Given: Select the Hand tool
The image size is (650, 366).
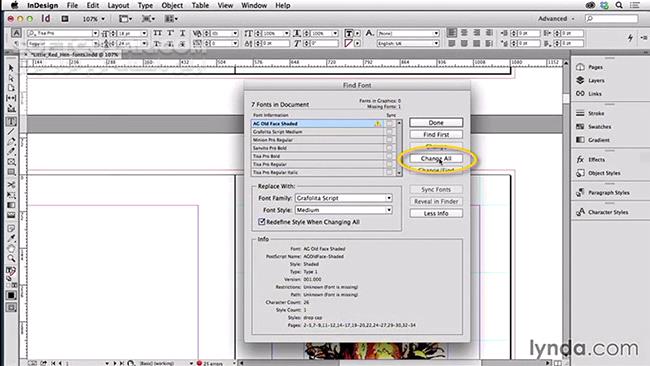Looking at the screenshot, I should [11, 249].
